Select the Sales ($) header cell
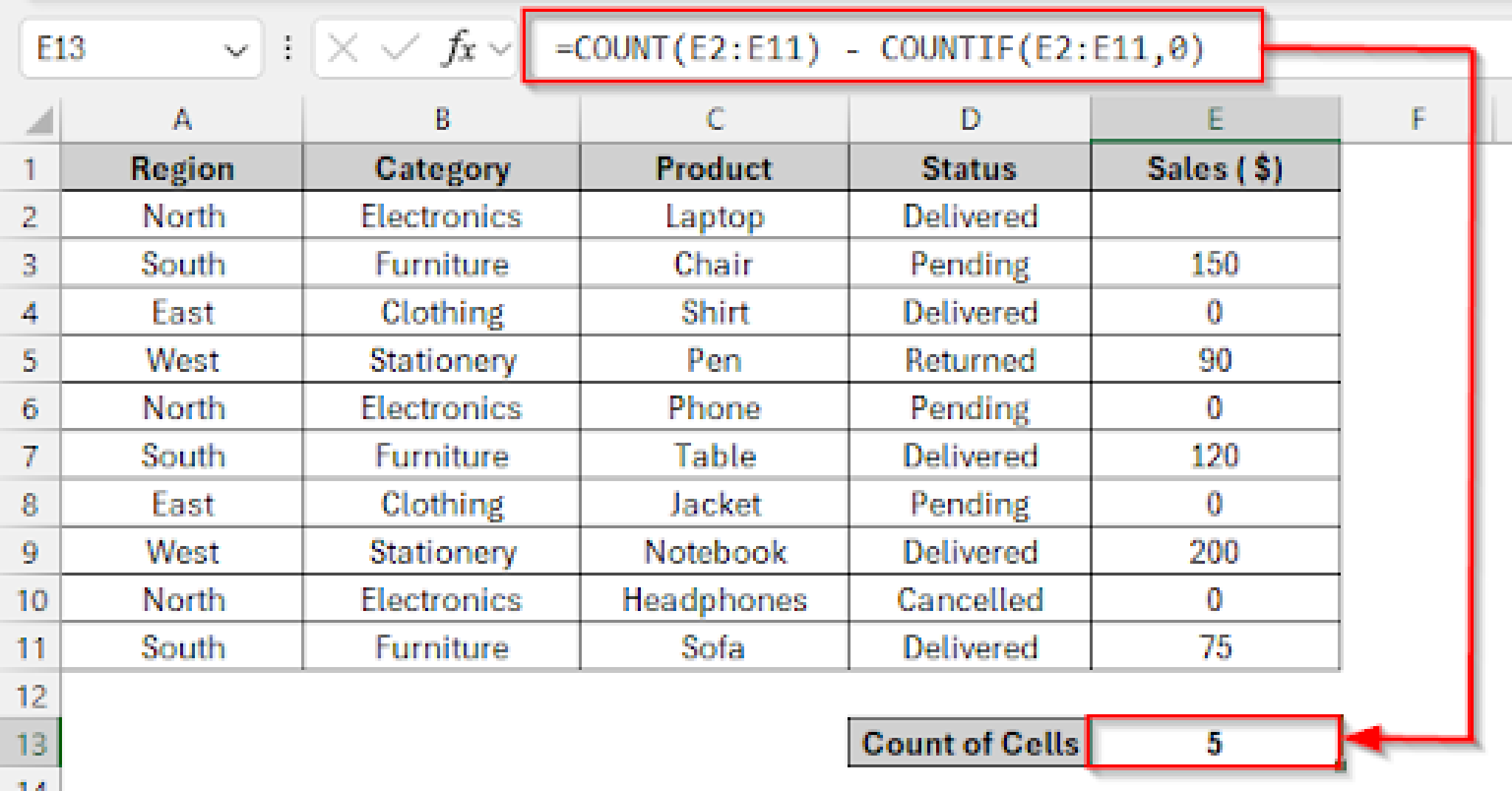The image size is (1512, 791). pyautogui.click(x=1214, y=168)
